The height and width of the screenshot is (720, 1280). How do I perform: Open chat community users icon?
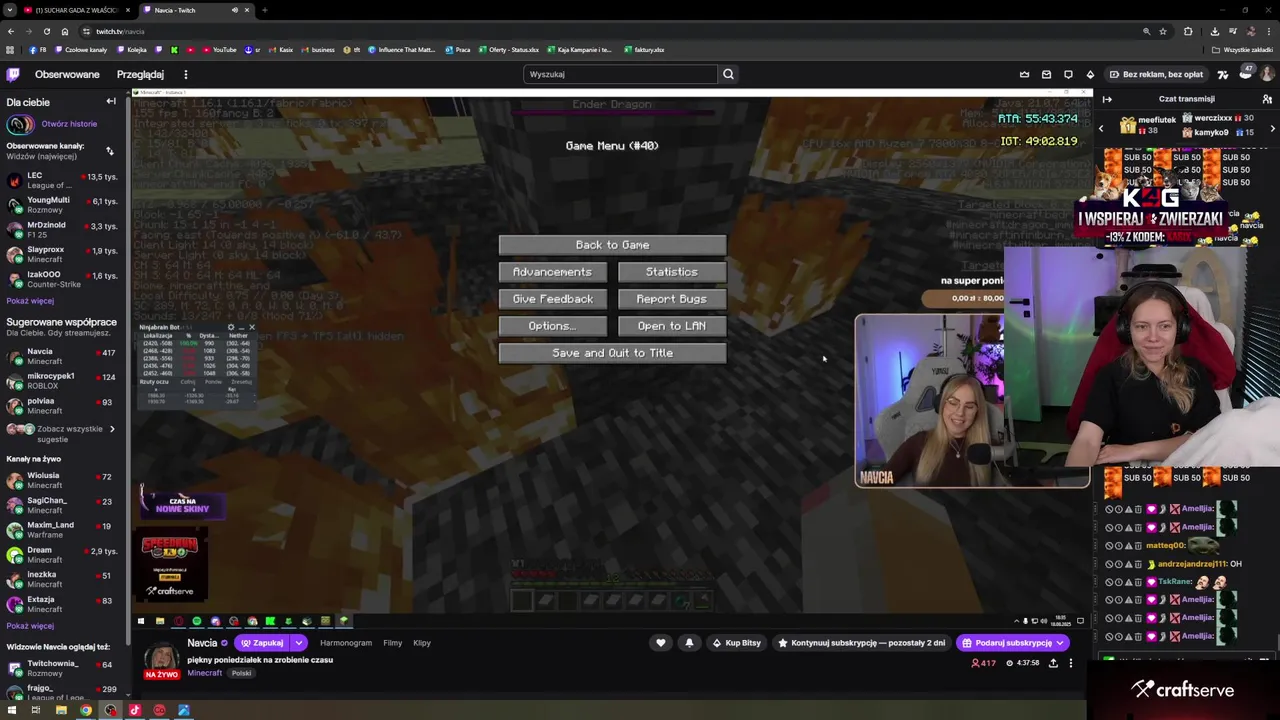pyautogui.click(x=1267, y=99)
